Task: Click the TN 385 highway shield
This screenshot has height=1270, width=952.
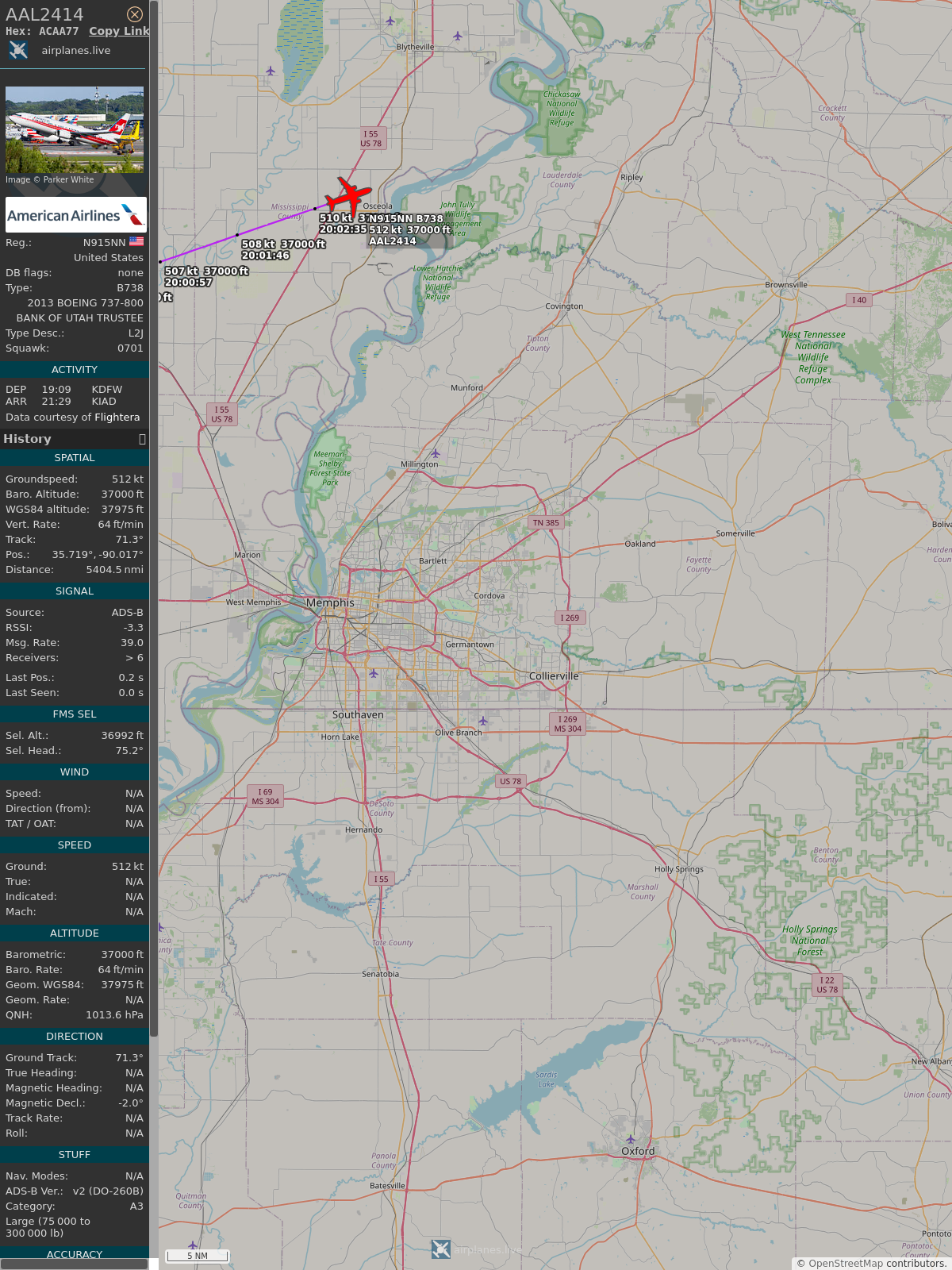Action: (546, 522)
